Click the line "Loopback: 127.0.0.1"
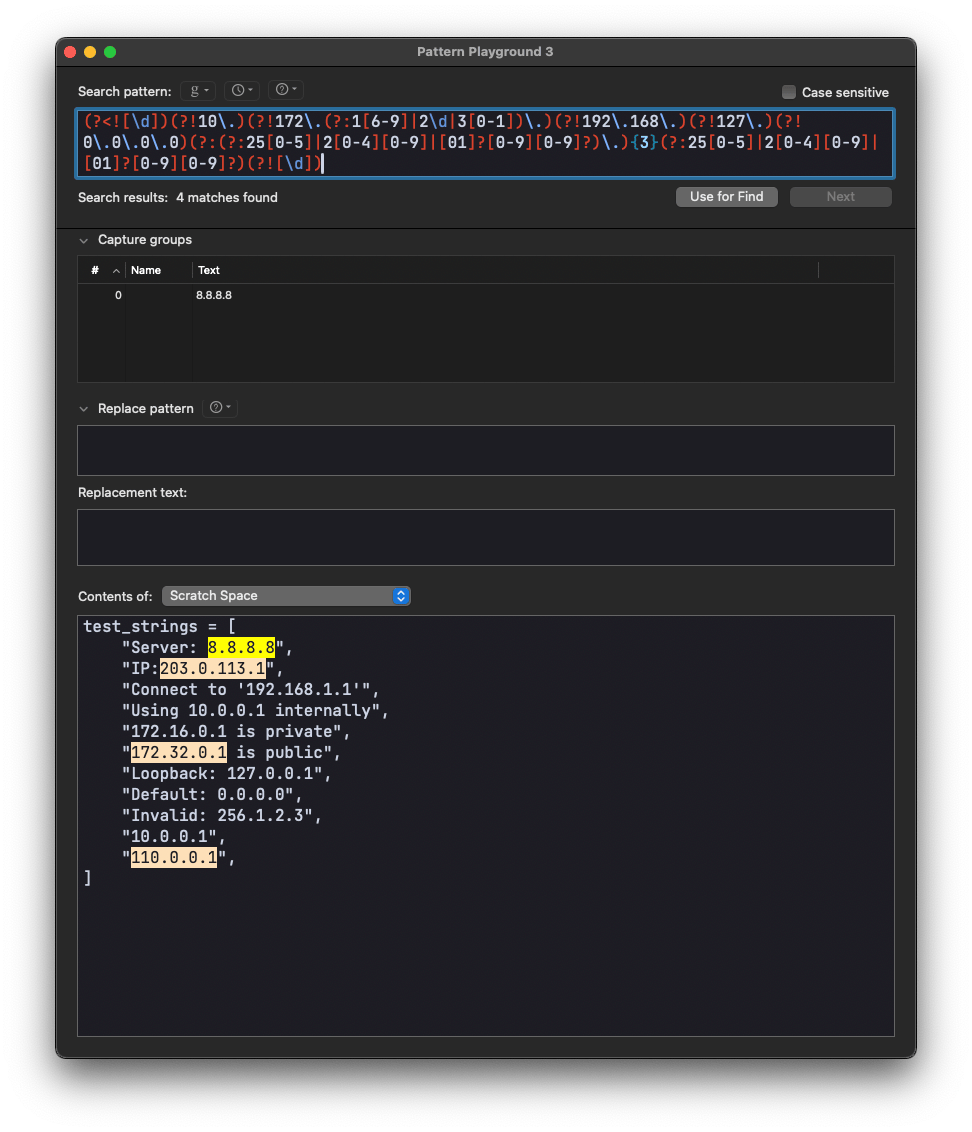 coord(226,773)
